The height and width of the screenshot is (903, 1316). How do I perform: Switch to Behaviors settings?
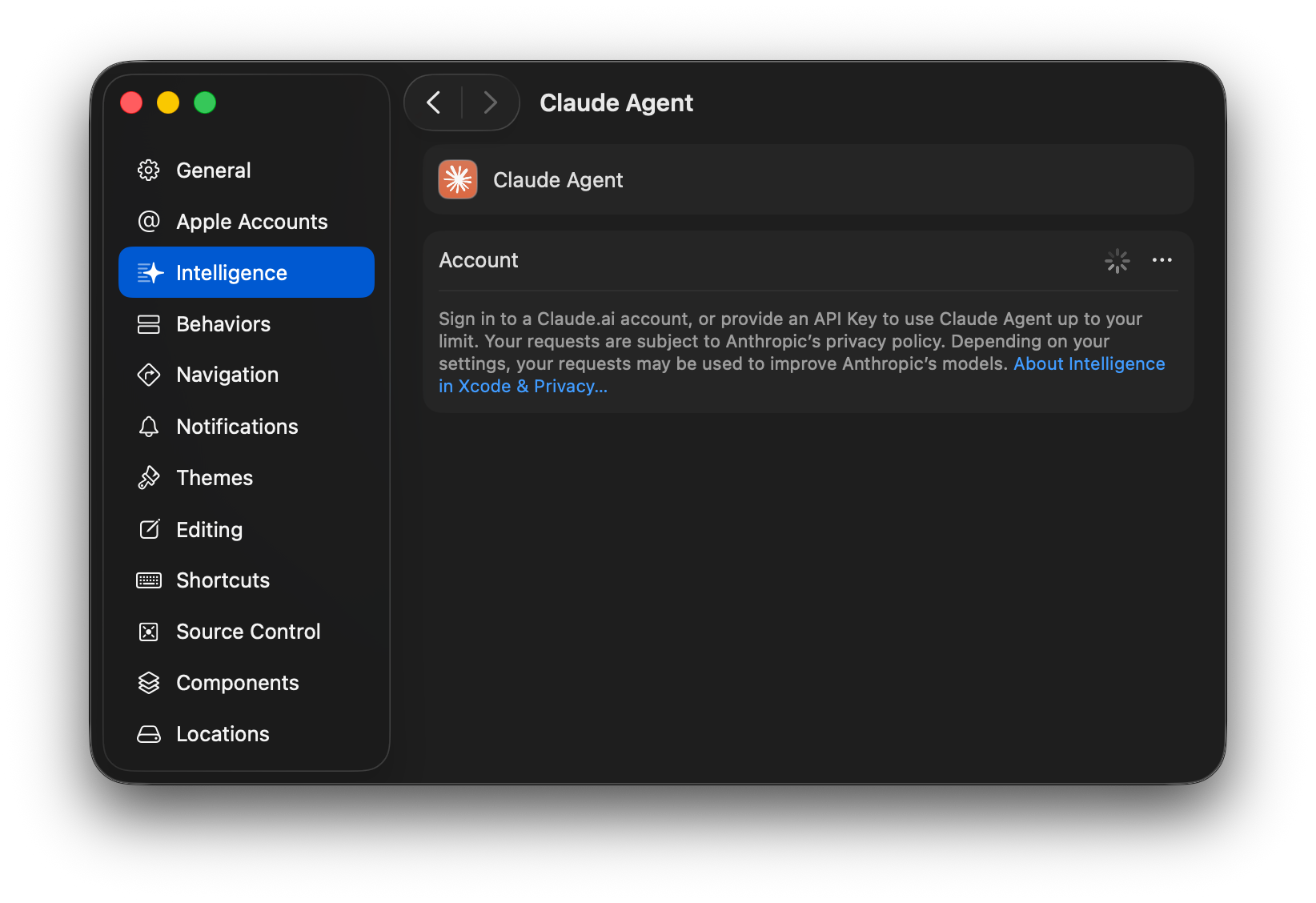247,324
